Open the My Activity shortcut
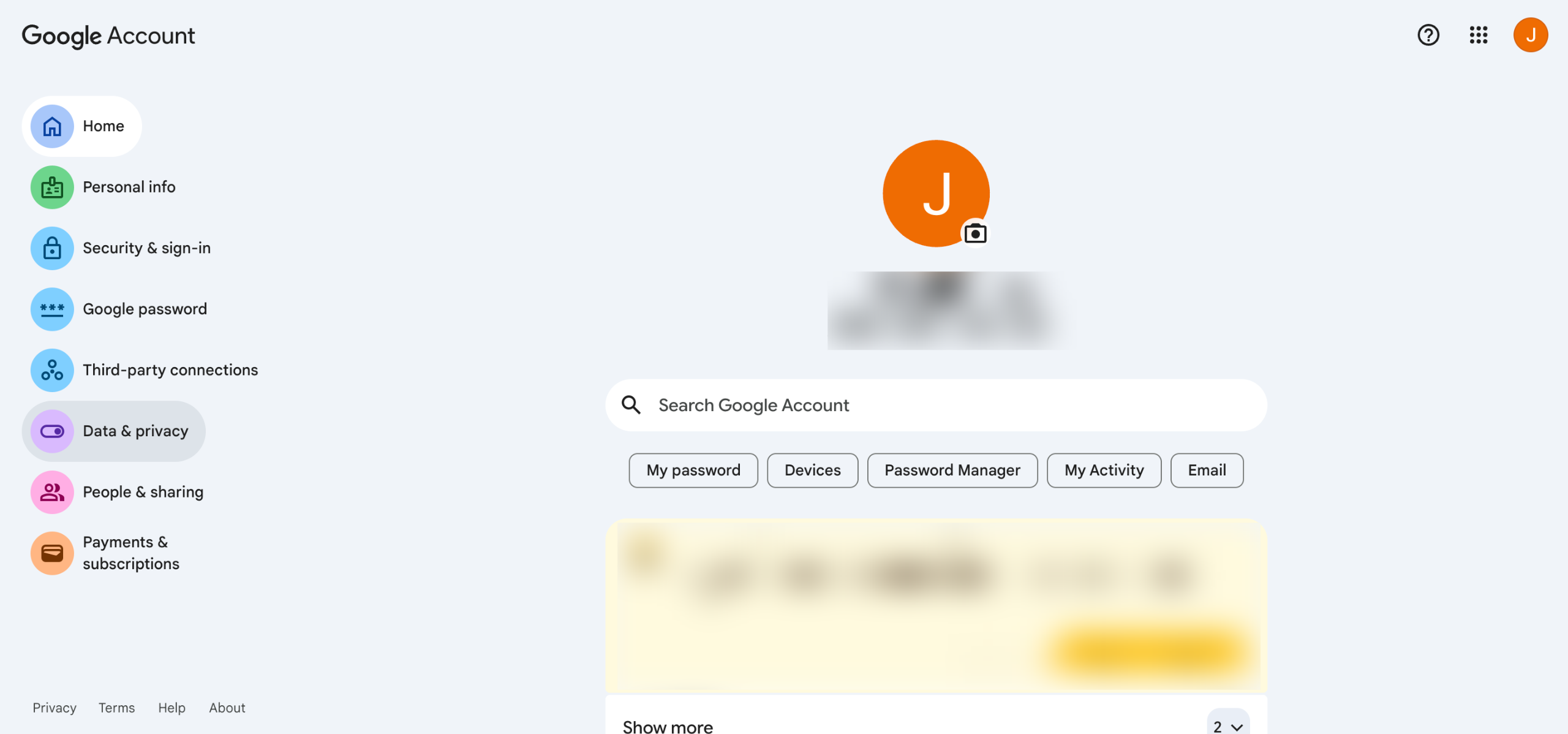The height and width of the screenshot is (734, 1568). [1104, 470]
